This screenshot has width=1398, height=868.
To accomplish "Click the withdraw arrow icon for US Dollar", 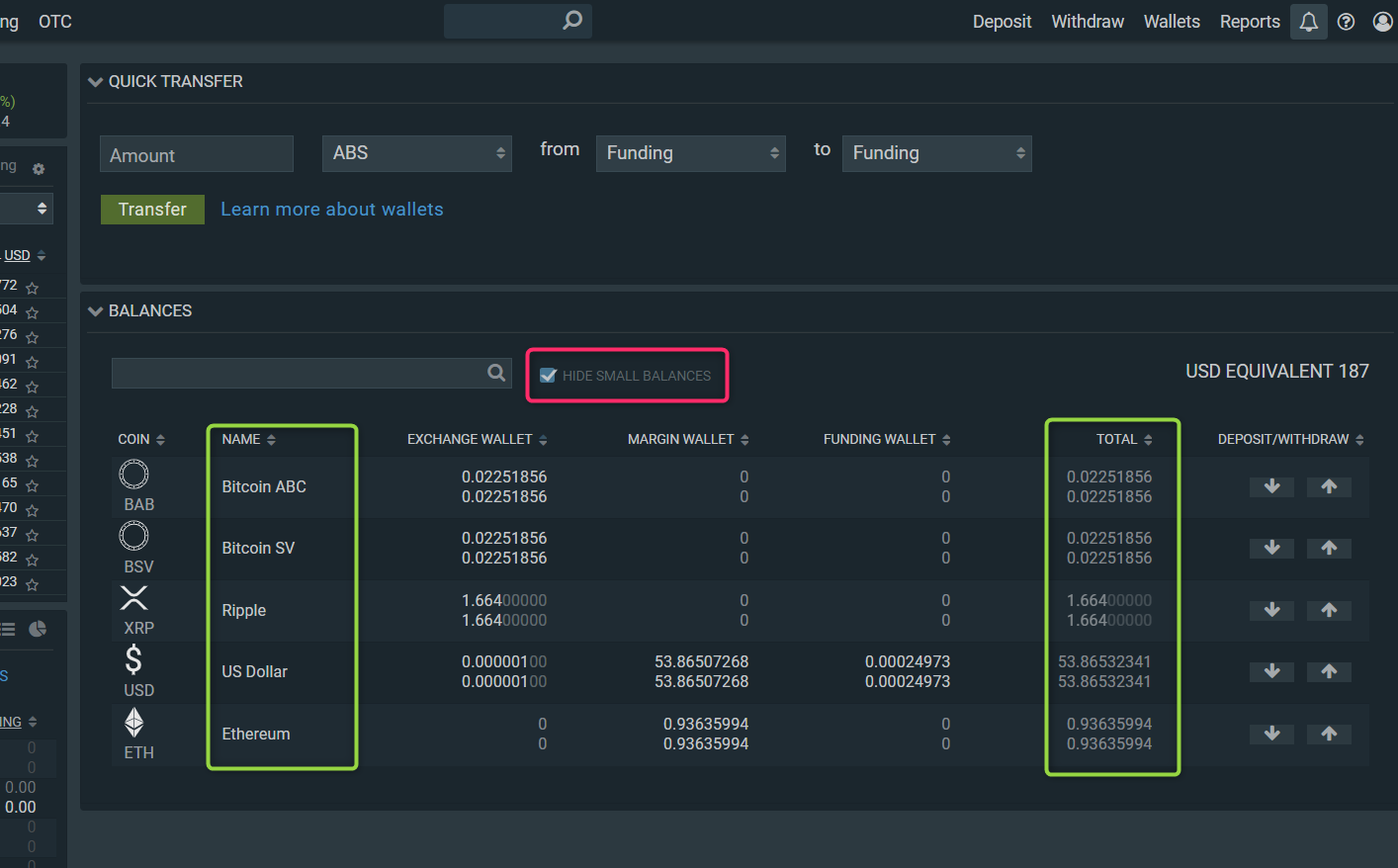I will coord(1329,671).
